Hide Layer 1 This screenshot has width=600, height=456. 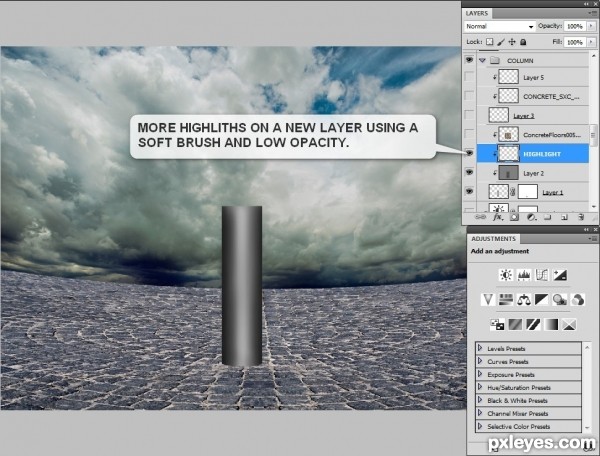469,191
